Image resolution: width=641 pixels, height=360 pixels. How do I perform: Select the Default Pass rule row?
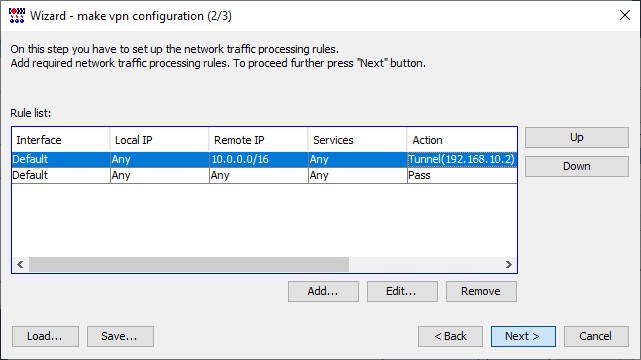point(264,175)
